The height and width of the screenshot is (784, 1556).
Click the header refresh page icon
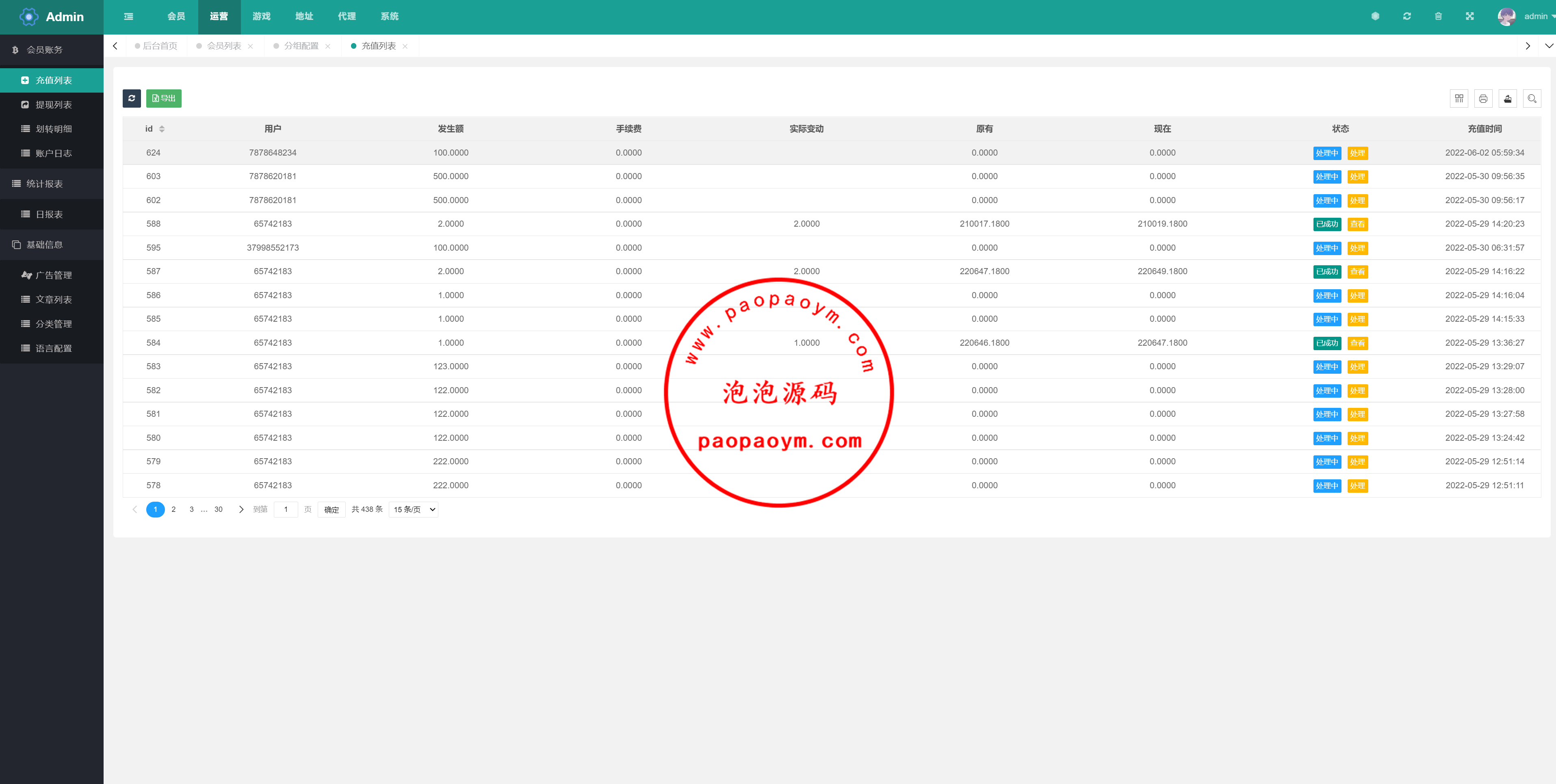pos(1407,16)
